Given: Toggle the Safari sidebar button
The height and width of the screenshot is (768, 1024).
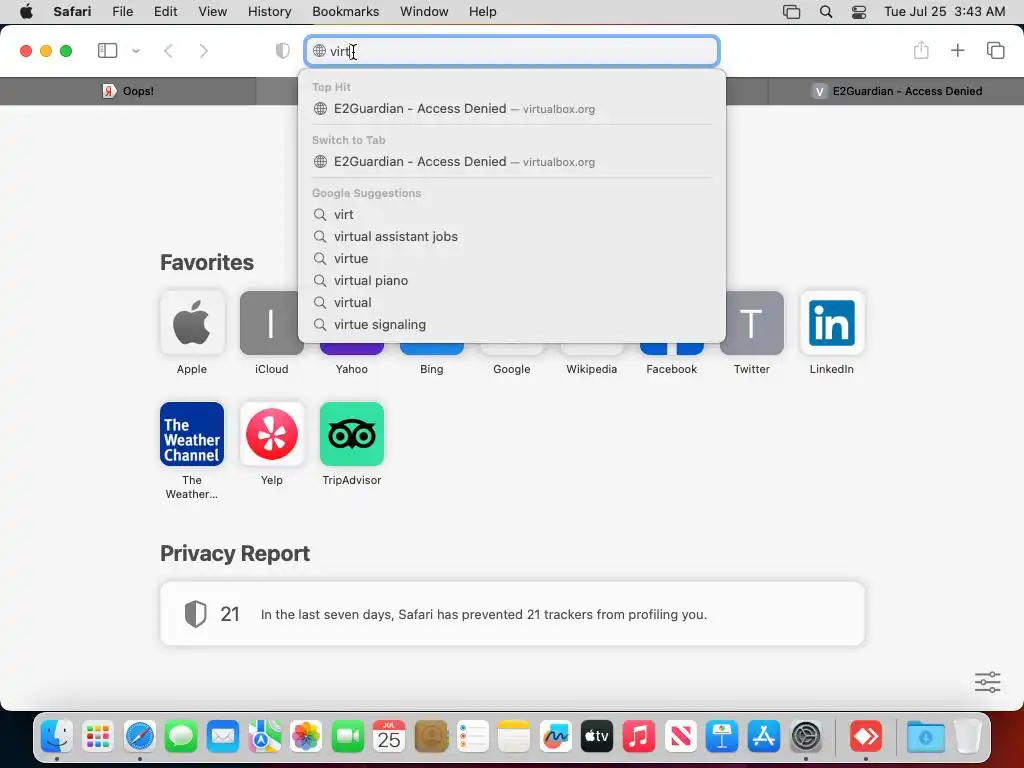Looking at the screenshot, I should click(x=107, y=51).
